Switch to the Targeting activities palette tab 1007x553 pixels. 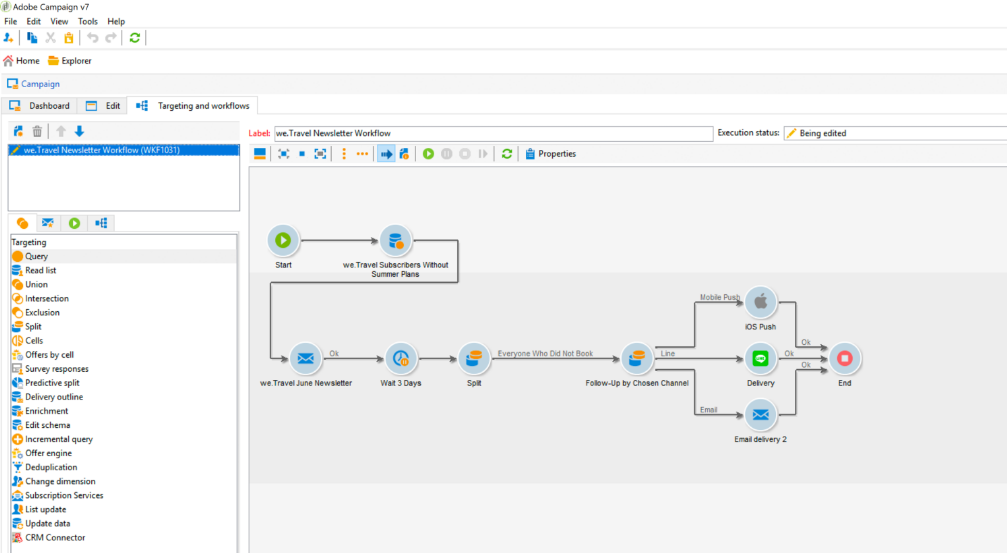[22, 224]
